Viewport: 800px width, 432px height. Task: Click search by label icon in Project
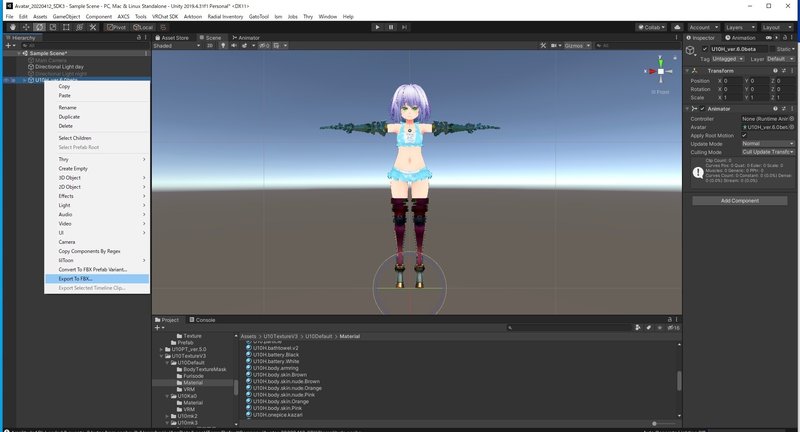point(649,327)
